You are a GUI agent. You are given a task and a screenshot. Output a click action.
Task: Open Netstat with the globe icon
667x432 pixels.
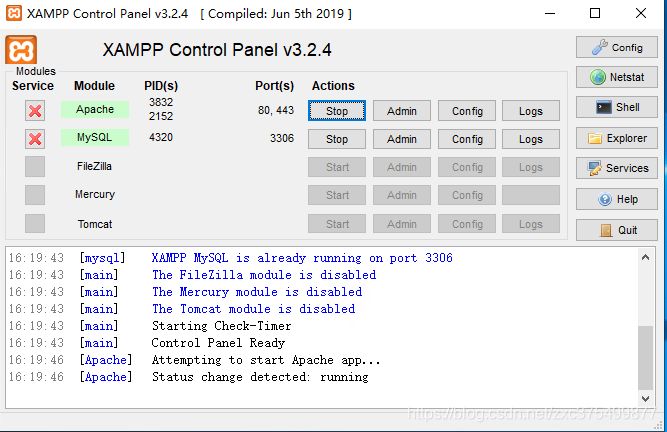[x=617, y=77]
